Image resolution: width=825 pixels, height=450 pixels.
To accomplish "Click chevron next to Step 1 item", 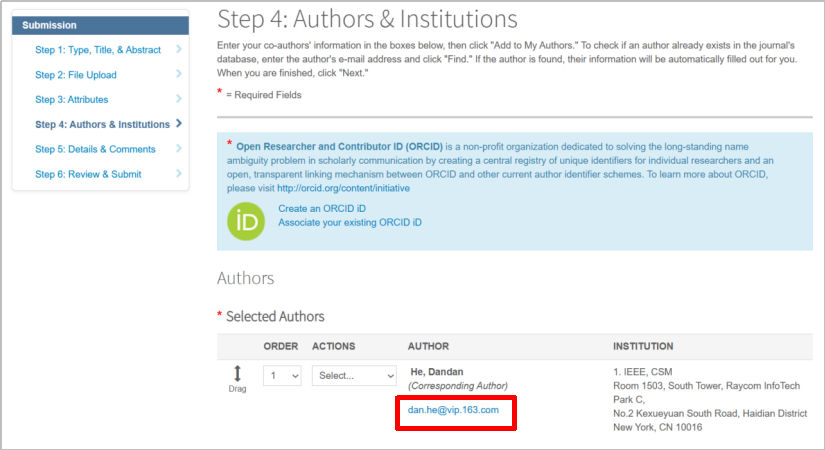I will [179, 49].
